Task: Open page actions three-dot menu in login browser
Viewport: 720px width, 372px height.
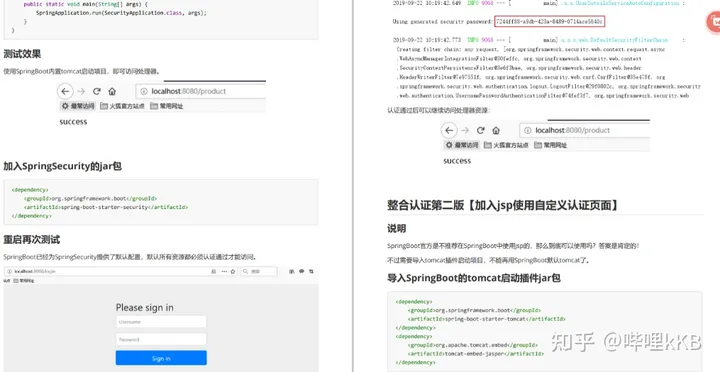Action: (x=224, y=271)
